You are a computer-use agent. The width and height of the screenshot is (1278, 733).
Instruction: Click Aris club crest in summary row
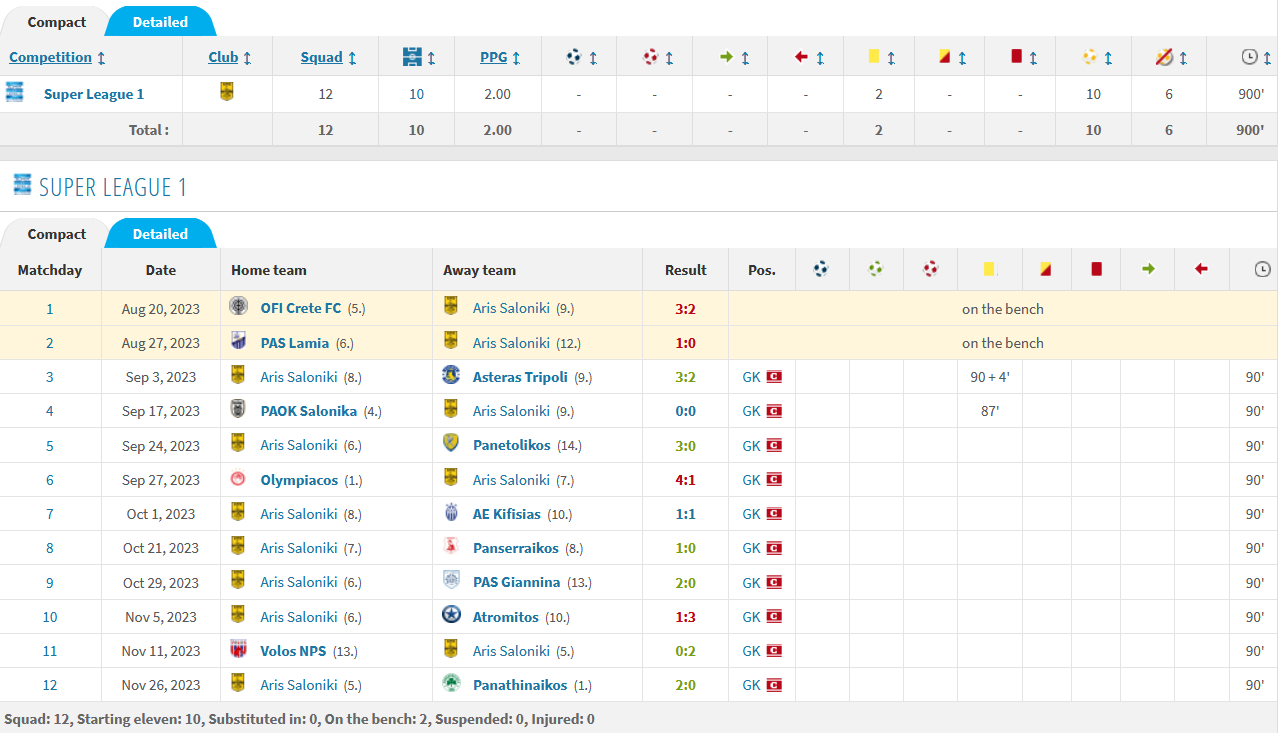(226, 92)
